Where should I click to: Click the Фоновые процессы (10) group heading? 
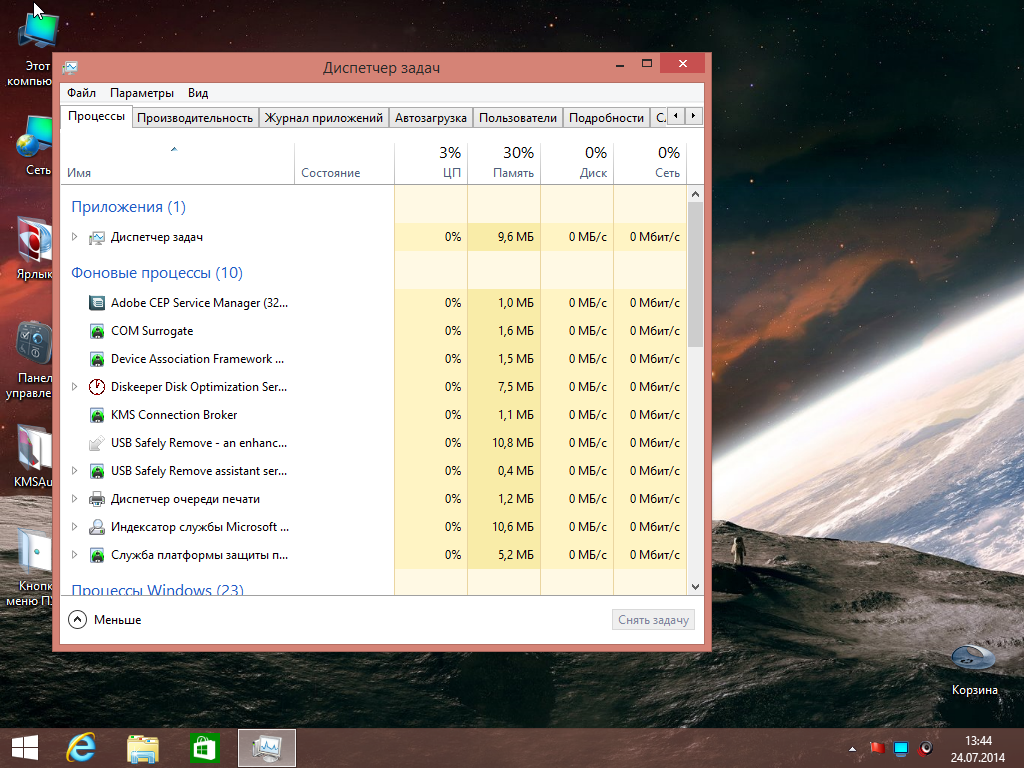(x=157, y=273)
